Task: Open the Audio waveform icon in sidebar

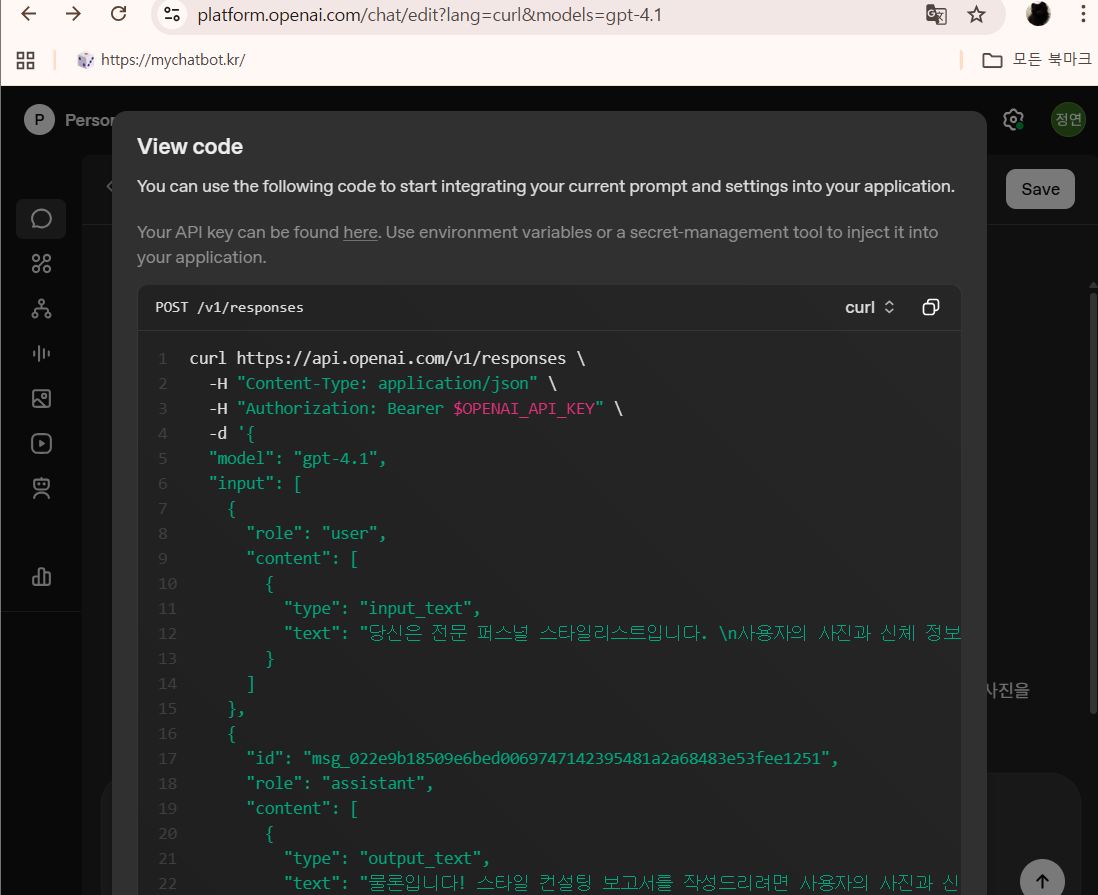Action: (41, 354)
